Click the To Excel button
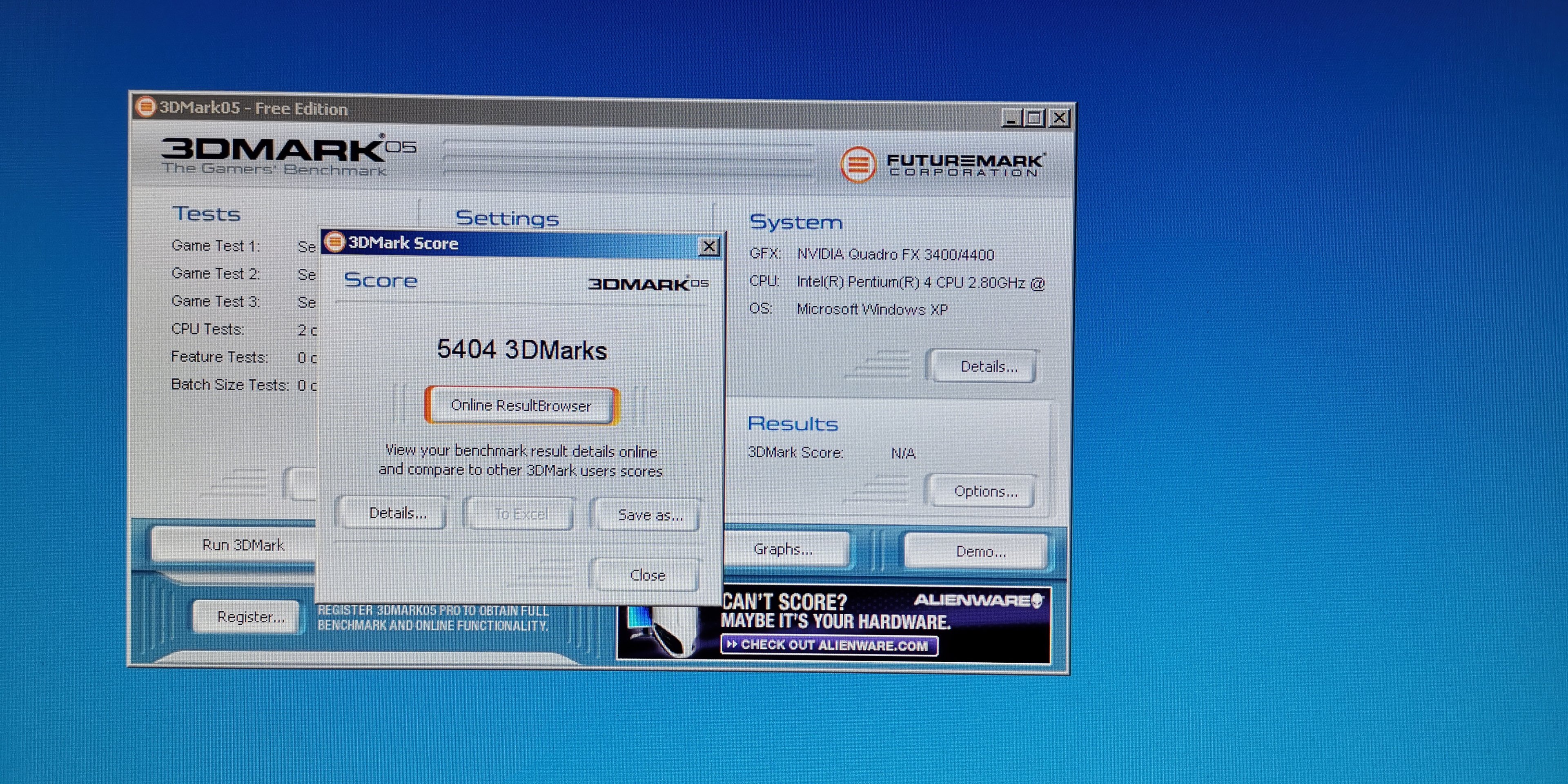Image resolution: width=1568 pixels, height=784 pixels. [x=521, y=514]
